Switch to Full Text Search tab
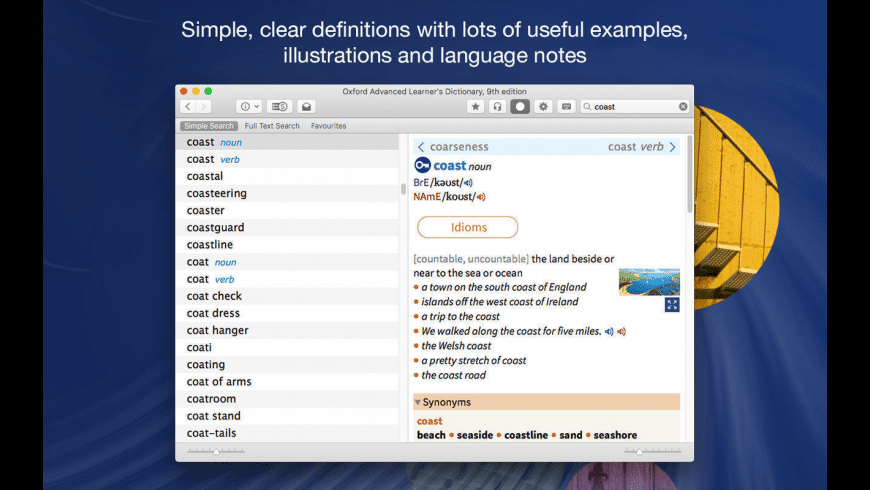Screen dimensions: 870x490 [272, 126]
